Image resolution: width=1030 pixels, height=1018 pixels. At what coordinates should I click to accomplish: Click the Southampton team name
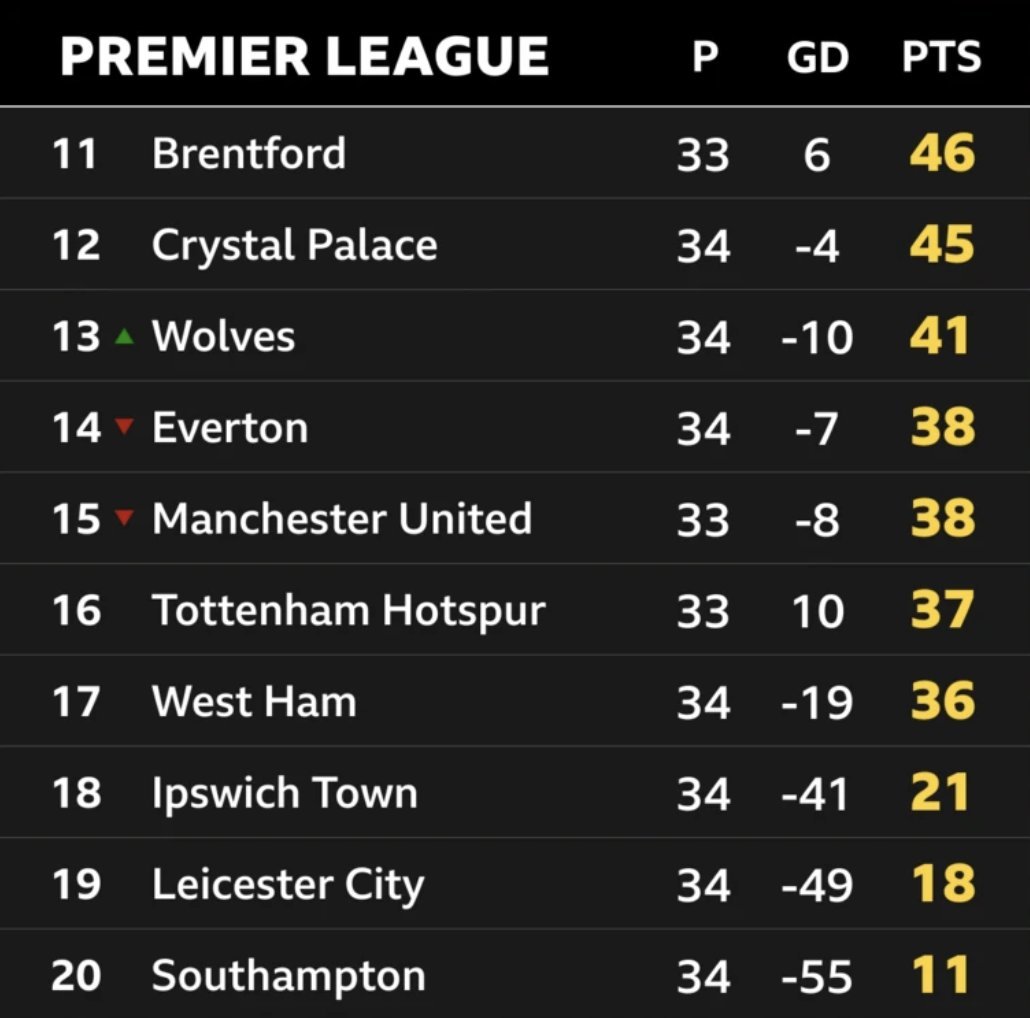(289, 977)
